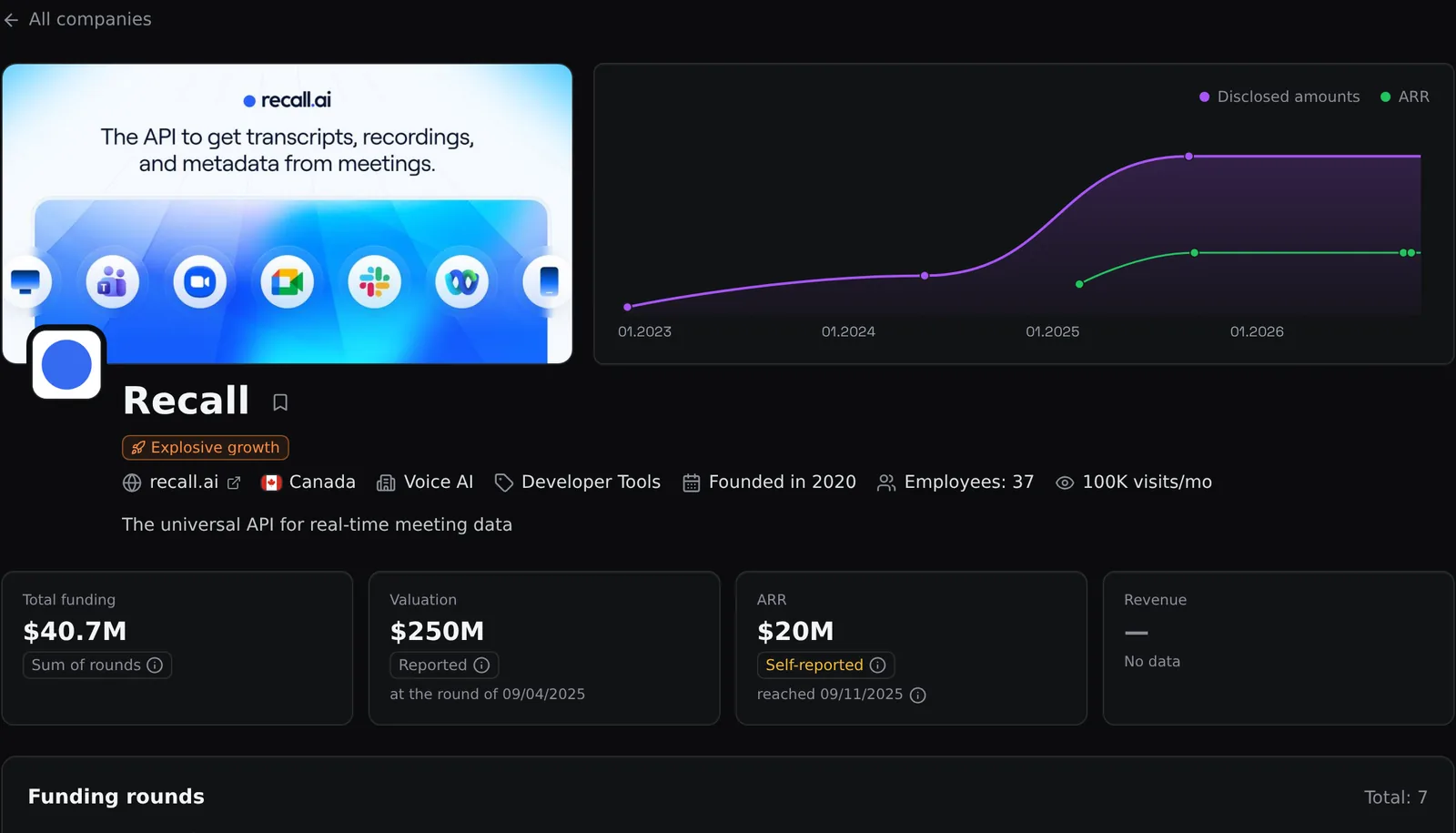Click the Employees: 37 text
This screenshot has width=1456, height=833.
tap(969, 482)
